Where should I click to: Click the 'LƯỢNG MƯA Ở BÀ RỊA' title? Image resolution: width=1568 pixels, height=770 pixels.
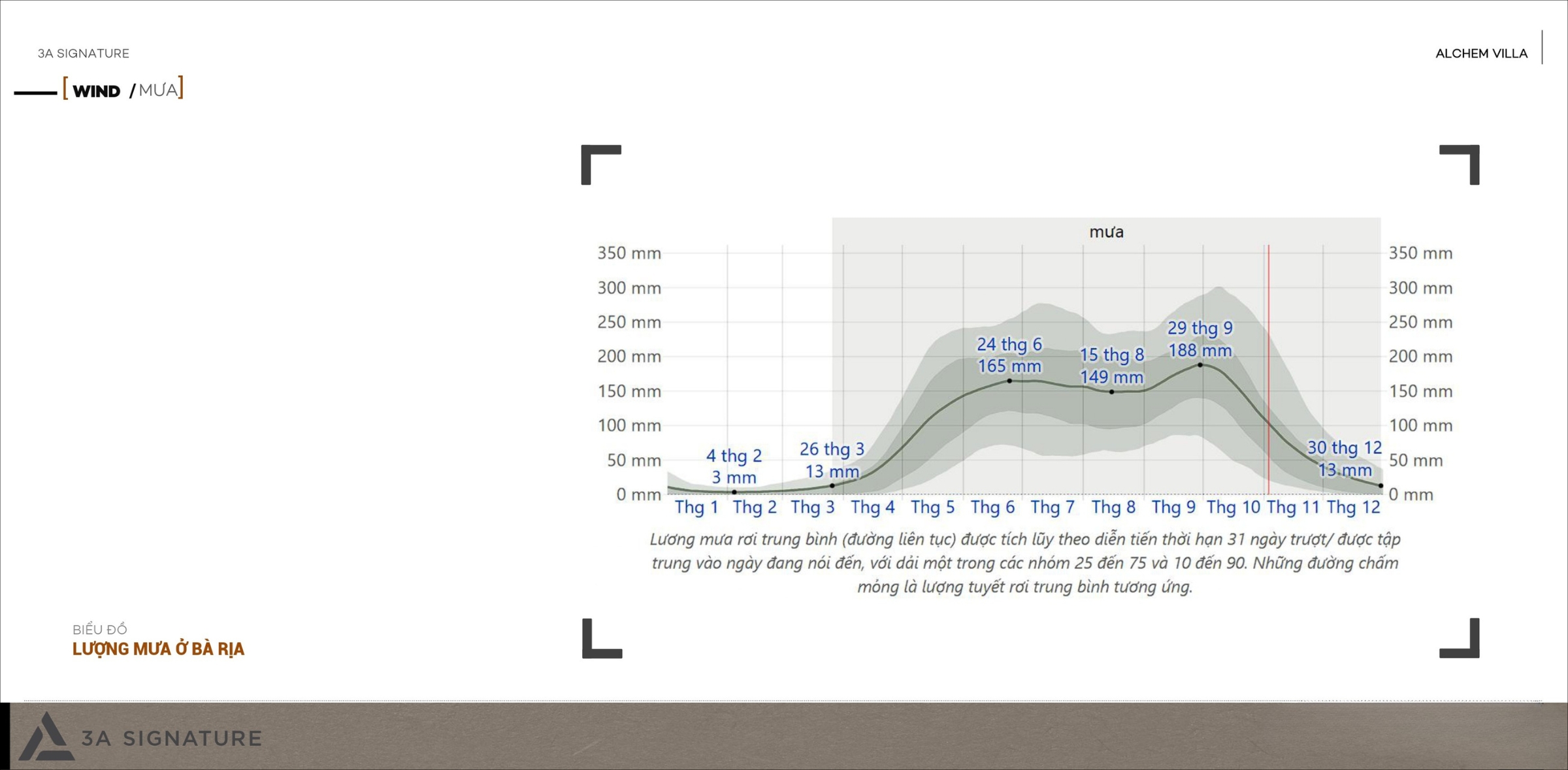pyautogui.click(x=158, y=649)
